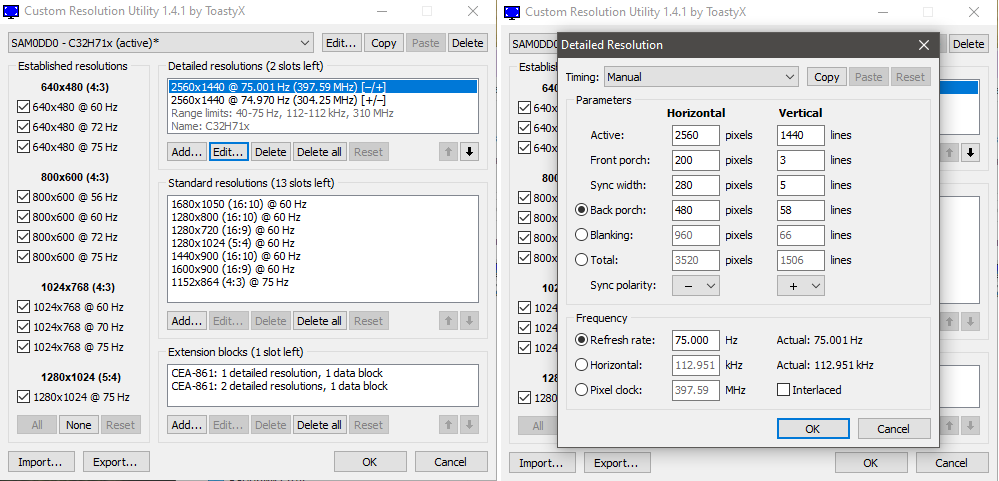Click Export... button in right background window
Screen dimensions: 999x481
coord(617,463)
